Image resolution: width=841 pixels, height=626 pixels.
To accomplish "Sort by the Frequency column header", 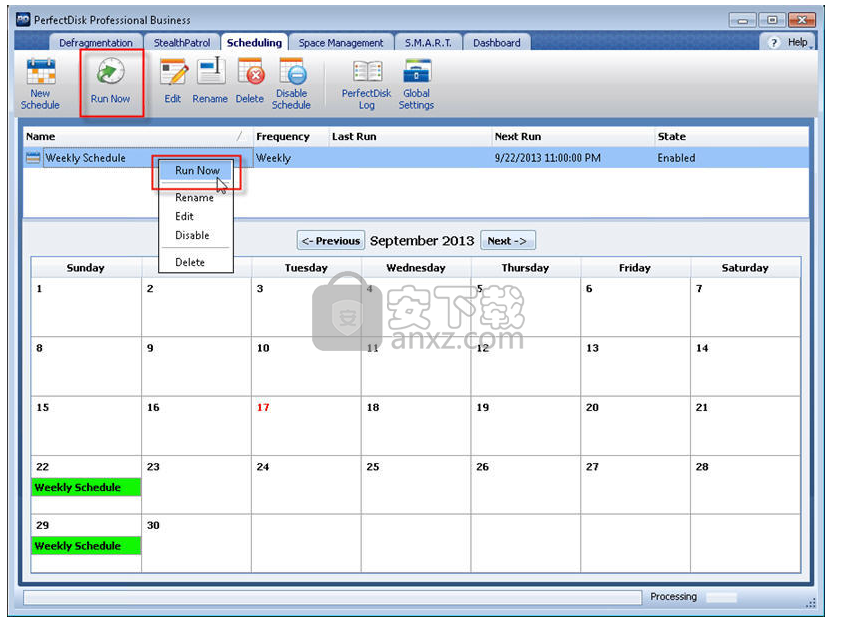I will (291, 137).
